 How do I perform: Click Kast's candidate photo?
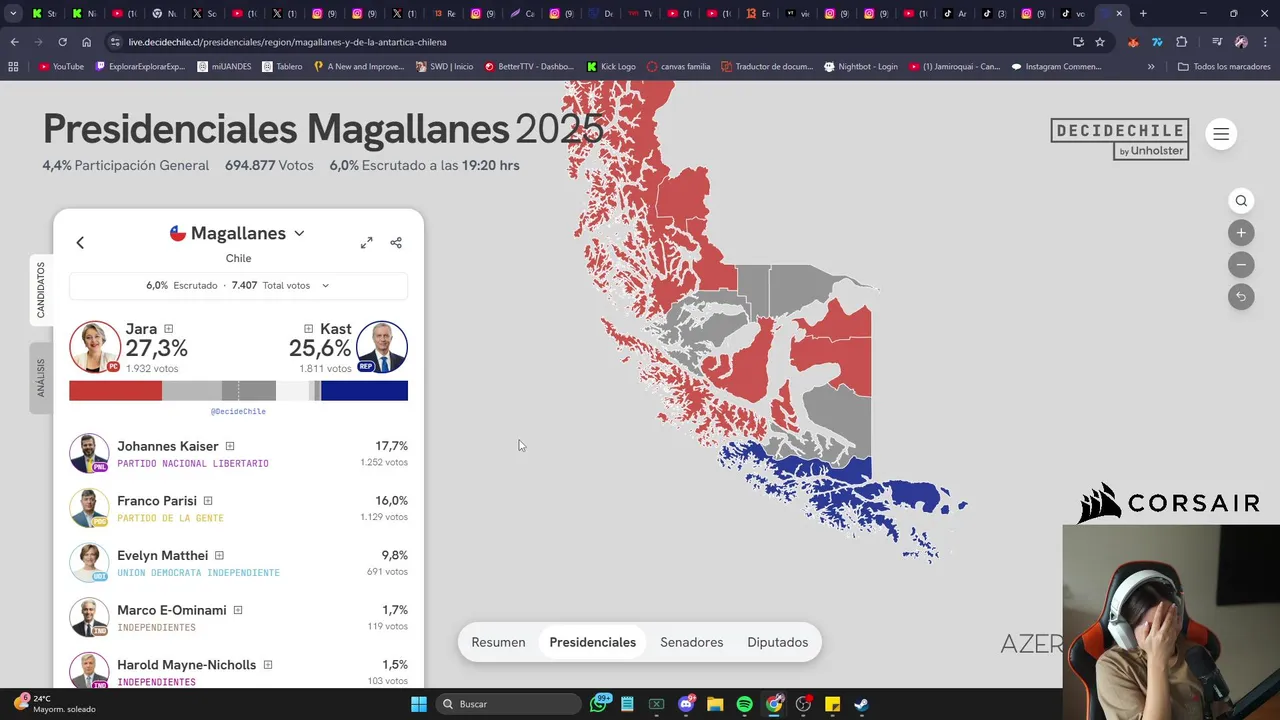[381, 346]
